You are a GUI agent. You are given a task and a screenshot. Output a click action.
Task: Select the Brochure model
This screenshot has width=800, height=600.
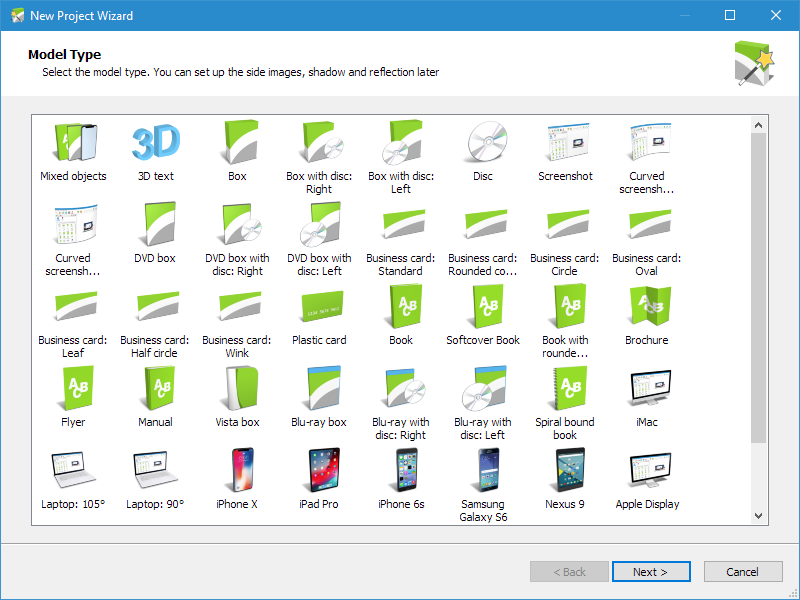[647, 316]
